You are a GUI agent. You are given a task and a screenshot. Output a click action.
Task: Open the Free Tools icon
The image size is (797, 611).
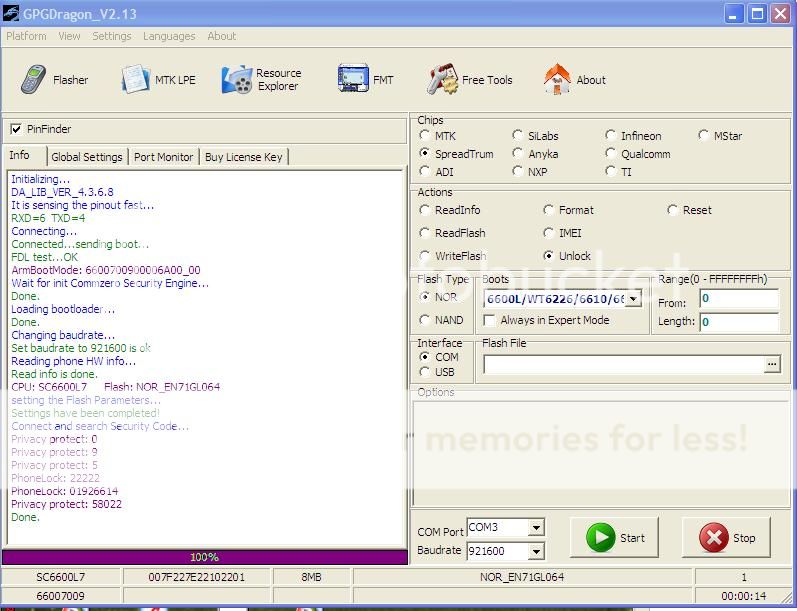tap(442, 79)
